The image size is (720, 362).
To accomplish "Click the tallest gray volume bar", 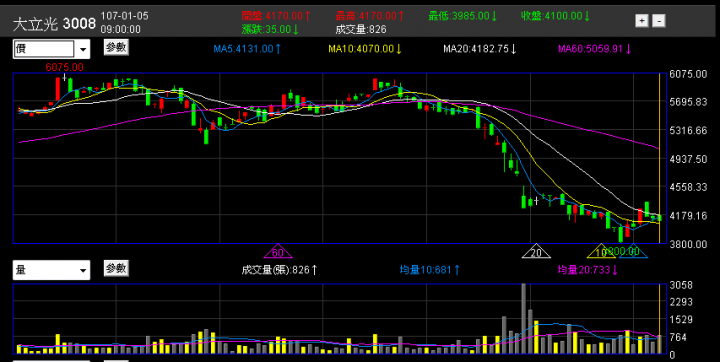I will (523, 318).
